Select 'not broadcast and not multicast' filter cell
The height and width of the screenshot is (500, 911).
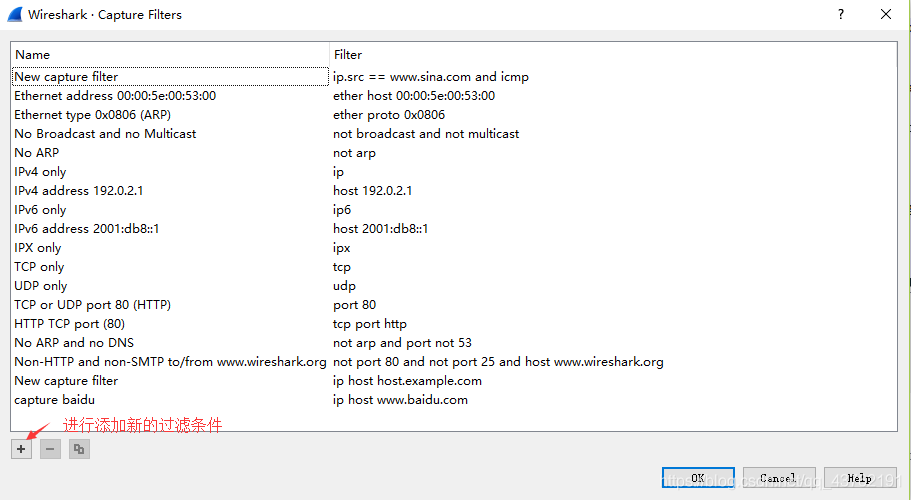coord(426,134)
